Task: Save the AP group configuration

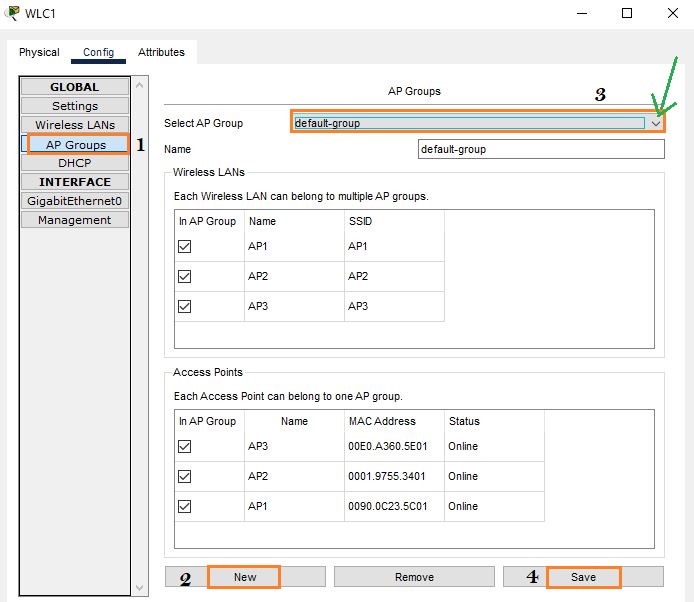Action: 583,577
